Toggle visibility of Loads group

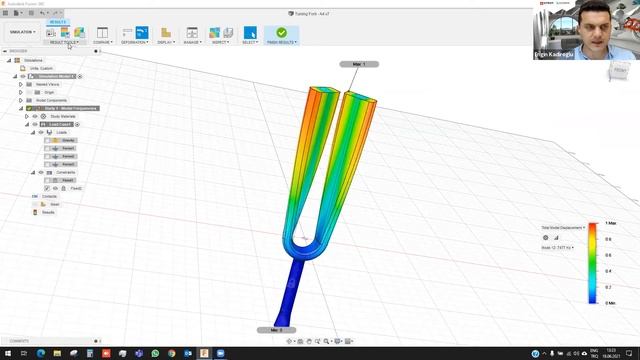pyautogui.click(x=41, y=132)
